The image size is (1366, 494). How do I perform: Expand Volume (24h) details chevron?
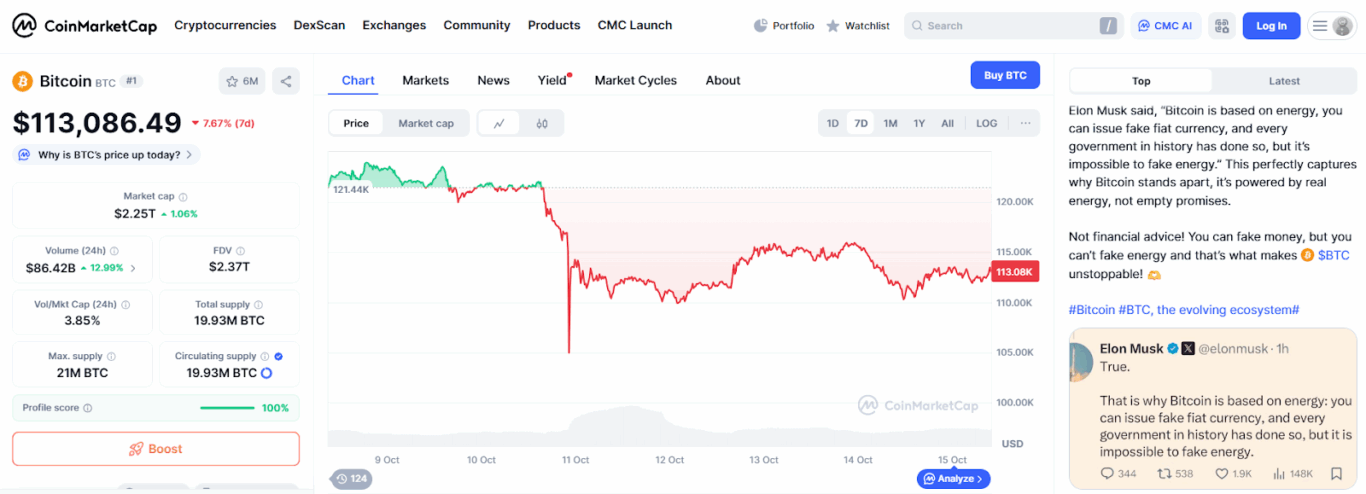[134, 268]
